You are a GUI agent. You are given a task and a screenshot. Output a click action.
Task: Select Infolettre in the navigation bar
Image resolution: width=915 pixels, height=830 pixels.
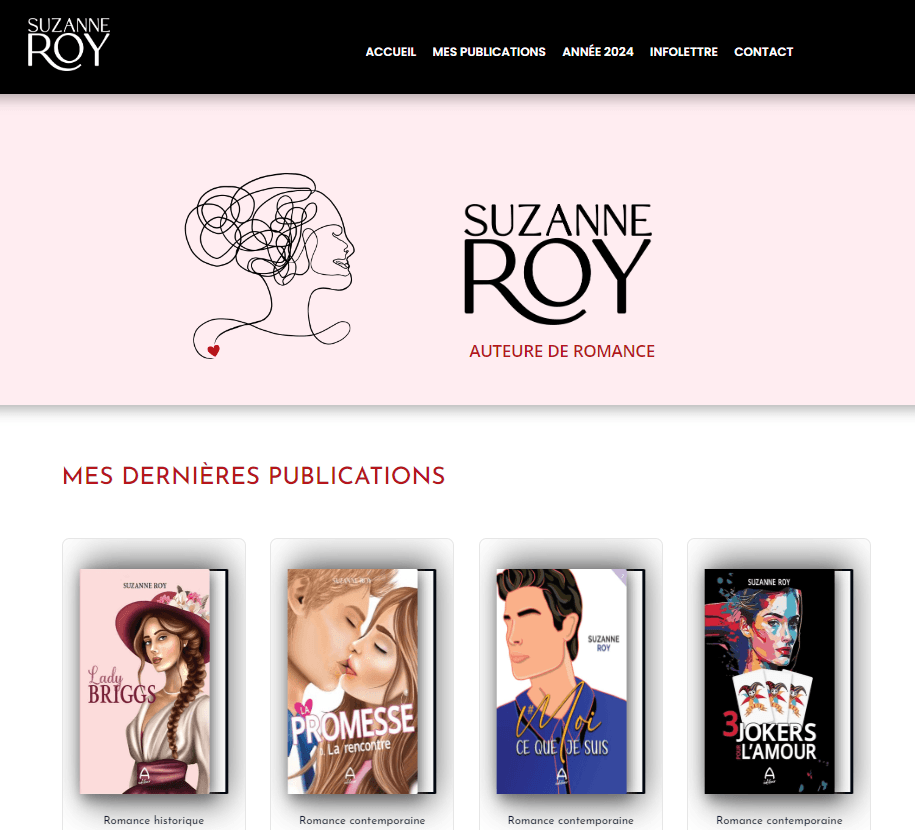[684, 52]
